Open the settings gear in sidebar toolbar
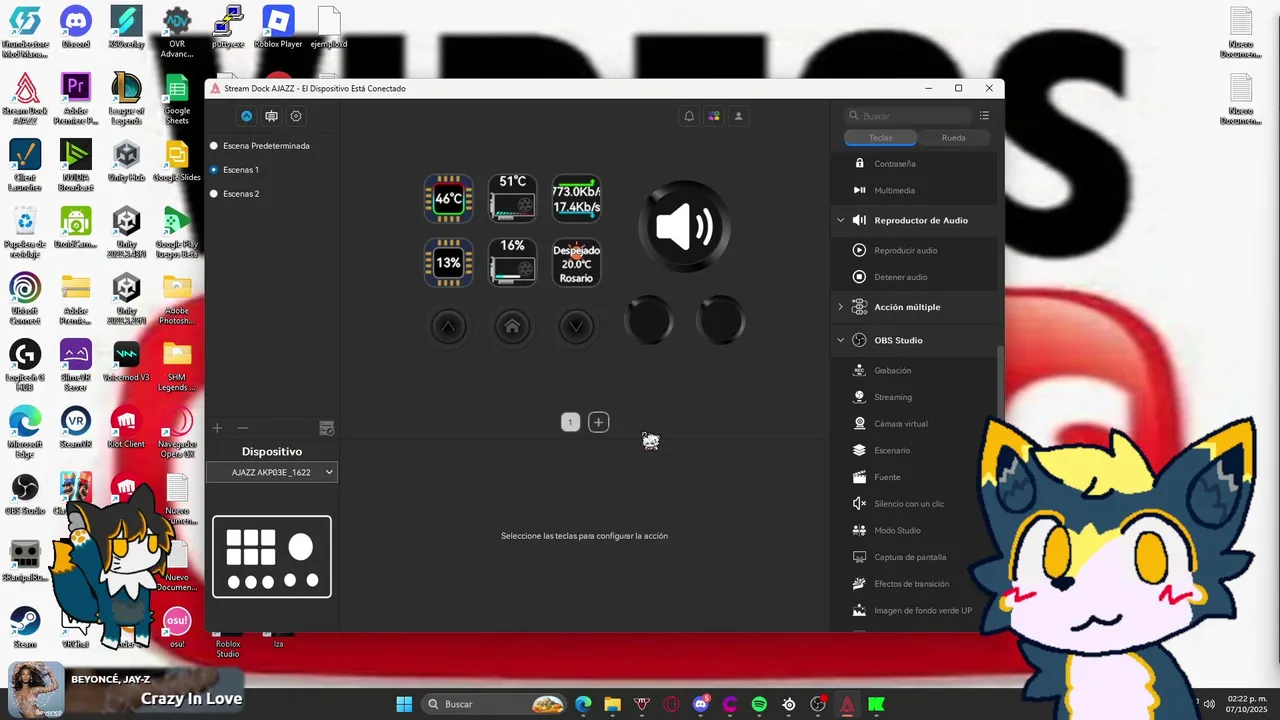 point(296,116)
